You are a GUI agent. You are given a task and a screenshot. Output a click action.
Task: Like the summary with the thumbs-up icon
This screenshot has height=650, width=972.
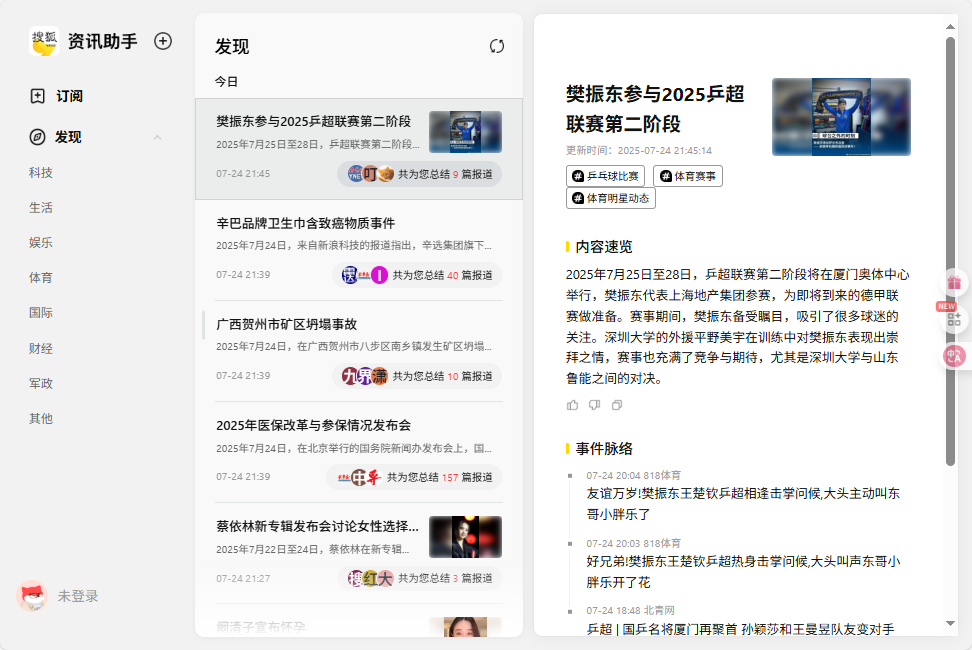coord(572,405)
